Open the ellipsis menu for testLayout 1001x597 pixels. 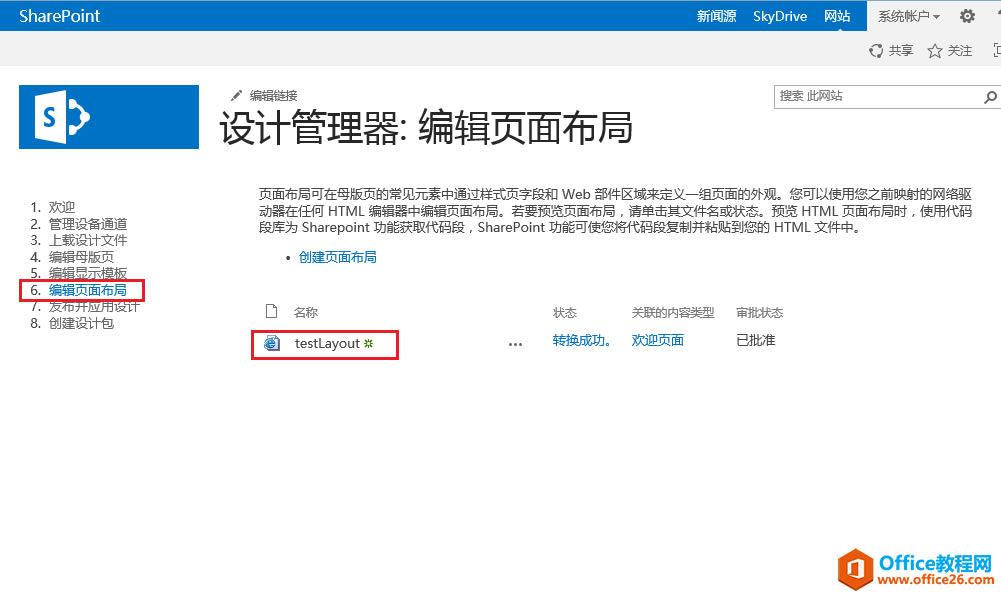click(x=515, y=344)
